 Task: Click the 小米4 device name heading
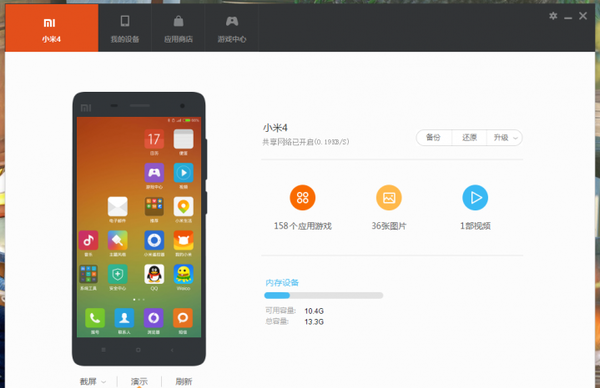click(x=275, y=128)
